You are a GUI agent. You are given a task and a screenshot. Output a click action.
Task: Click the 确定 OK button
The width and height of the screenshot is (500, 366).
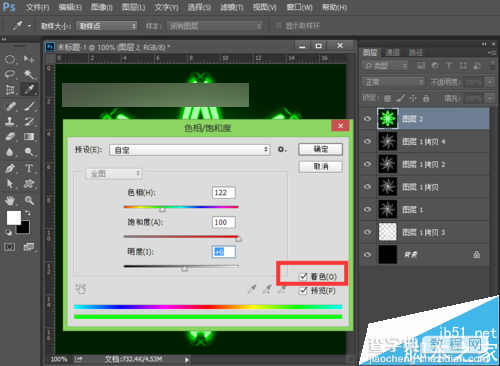(x=320, y=149)
